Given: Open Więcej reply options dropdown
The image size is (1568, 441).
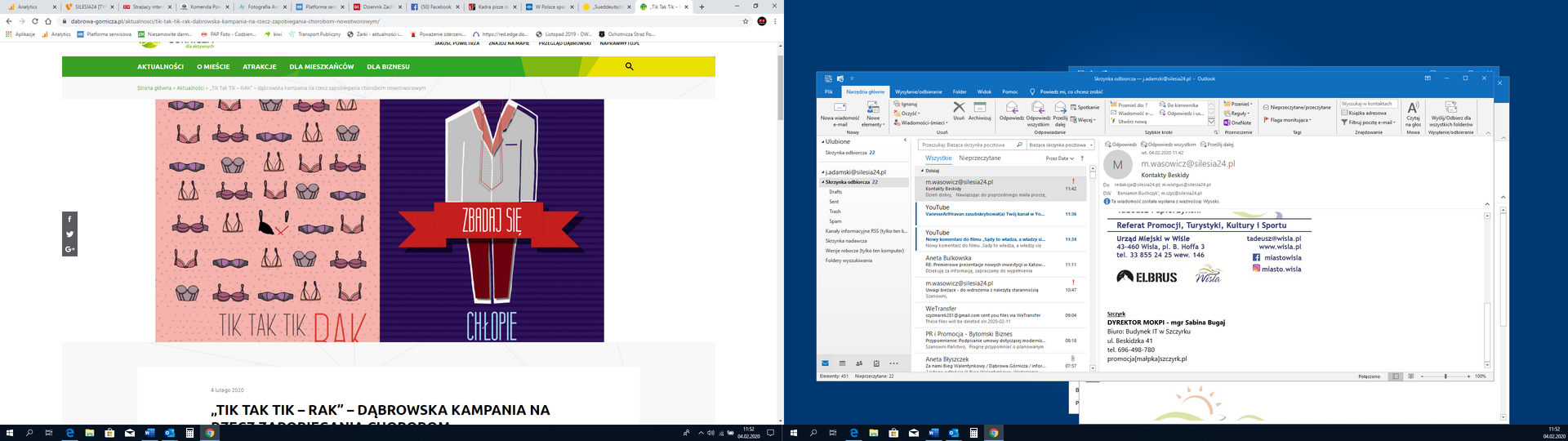Looking at the screenshot, I should 1083,120.
